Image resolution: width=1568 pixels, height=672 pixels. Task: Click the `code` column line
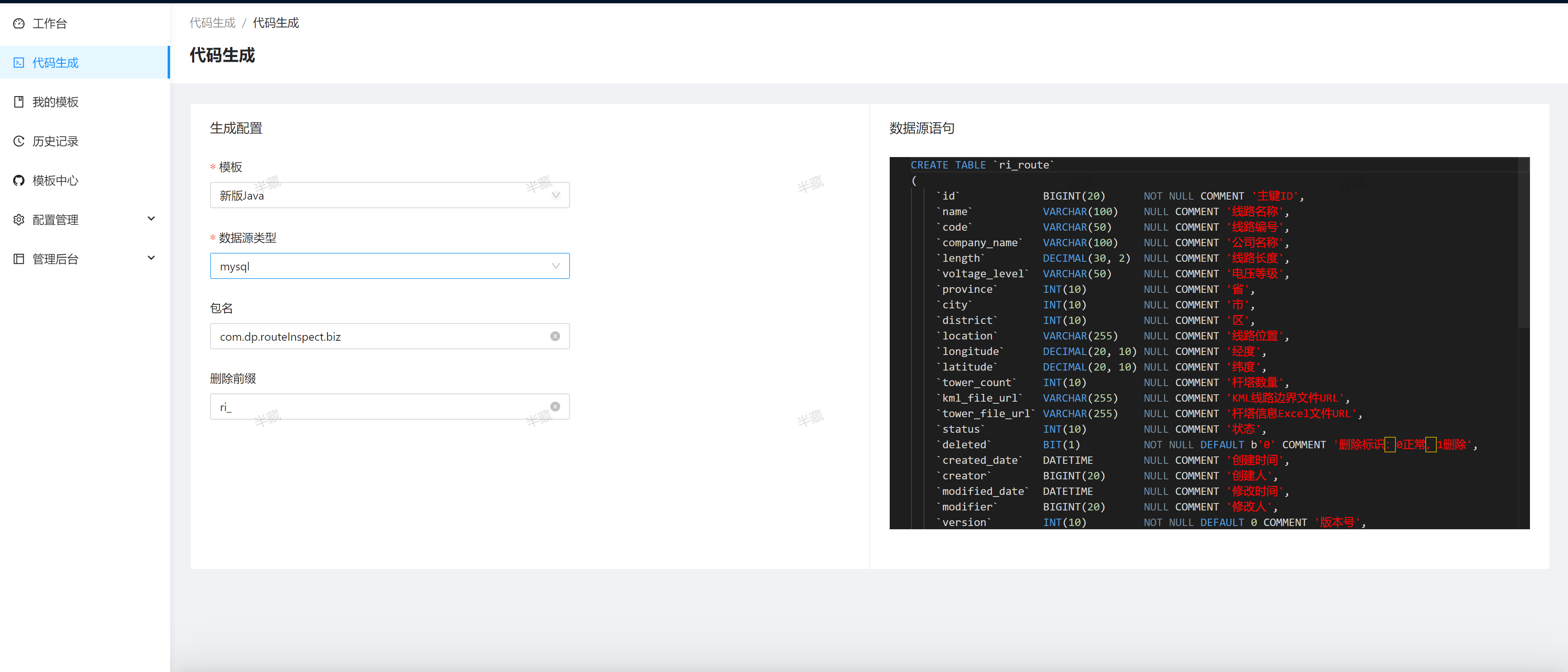(1113, 227)
